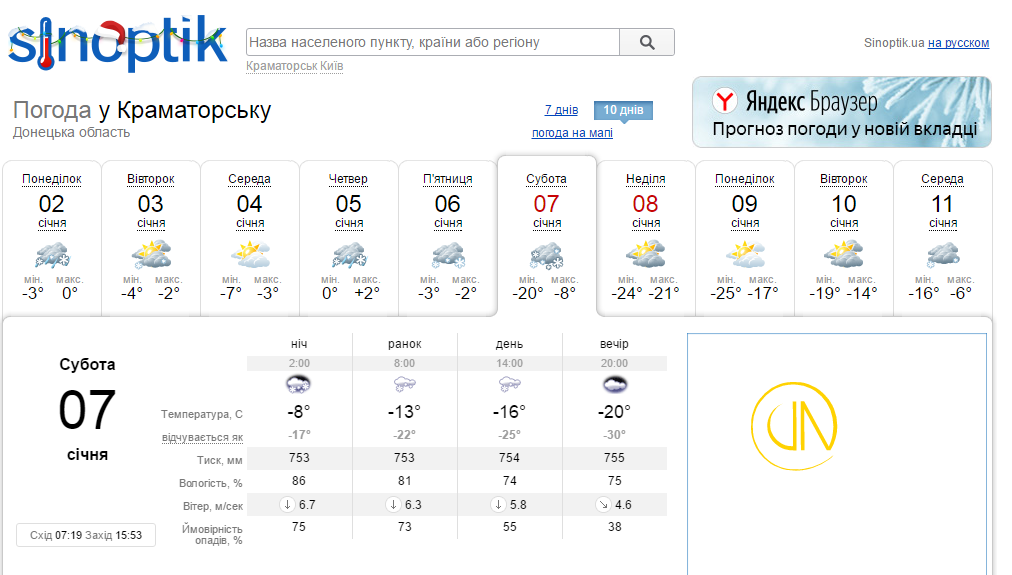
Task: Click the Yandex Browser Y logo
Action: pyautogui.click(x=725, y=101)
